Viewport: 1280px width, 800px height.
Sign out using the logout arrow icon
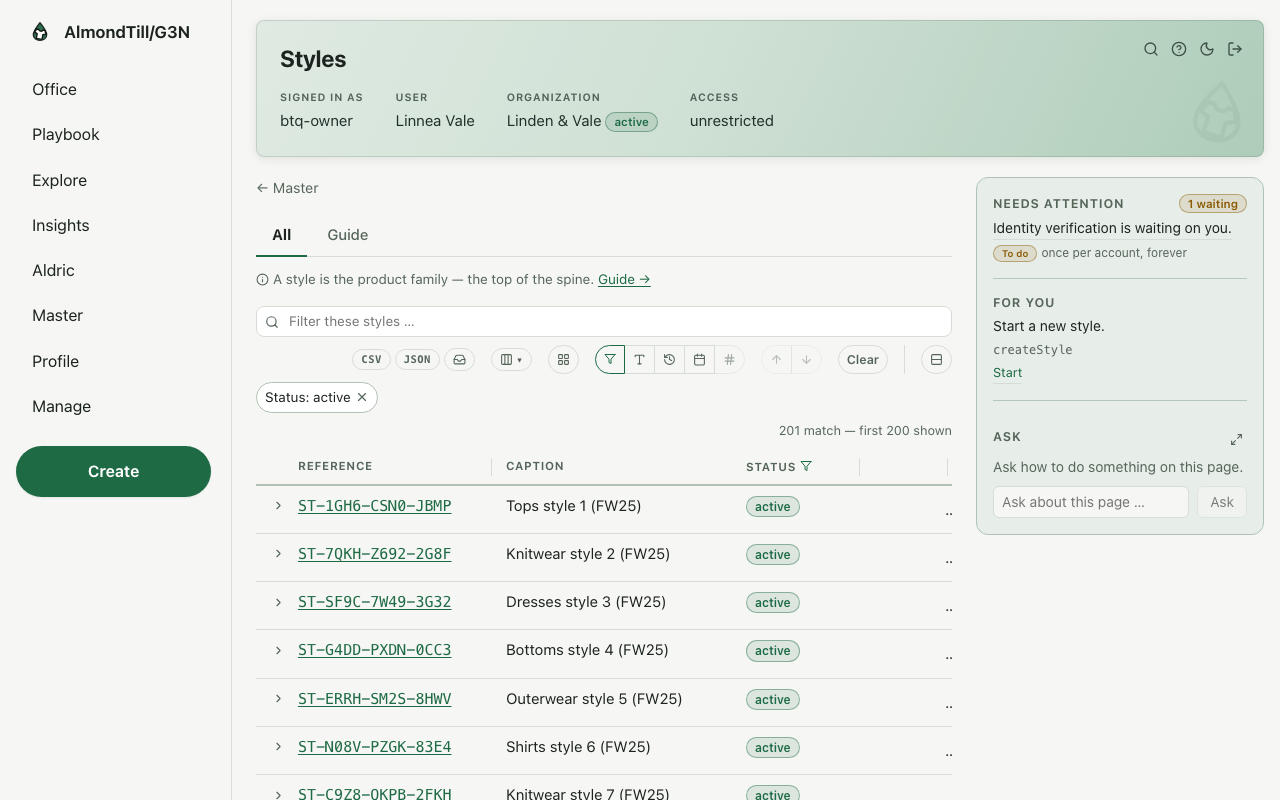point(1235,49)
